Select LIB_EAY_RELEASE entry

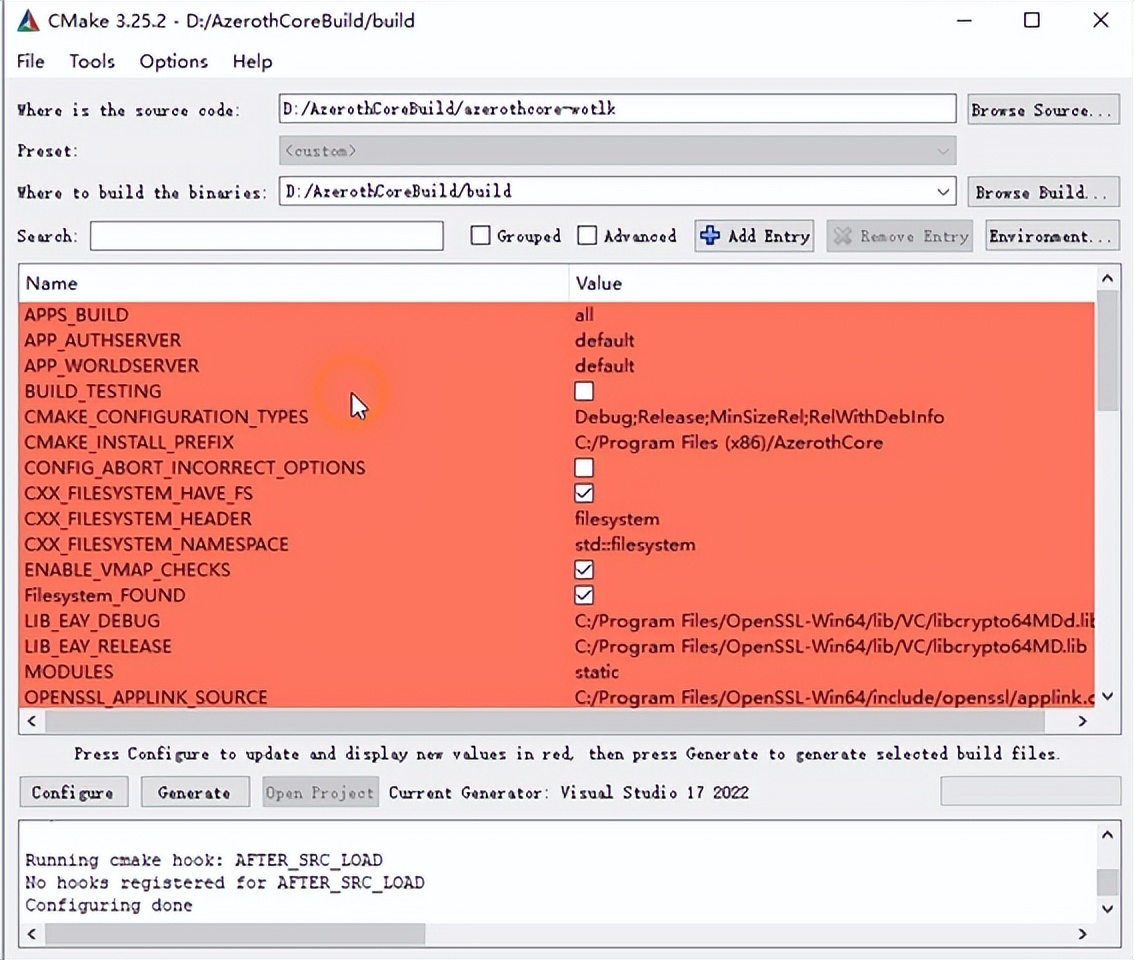click(98, 646)
